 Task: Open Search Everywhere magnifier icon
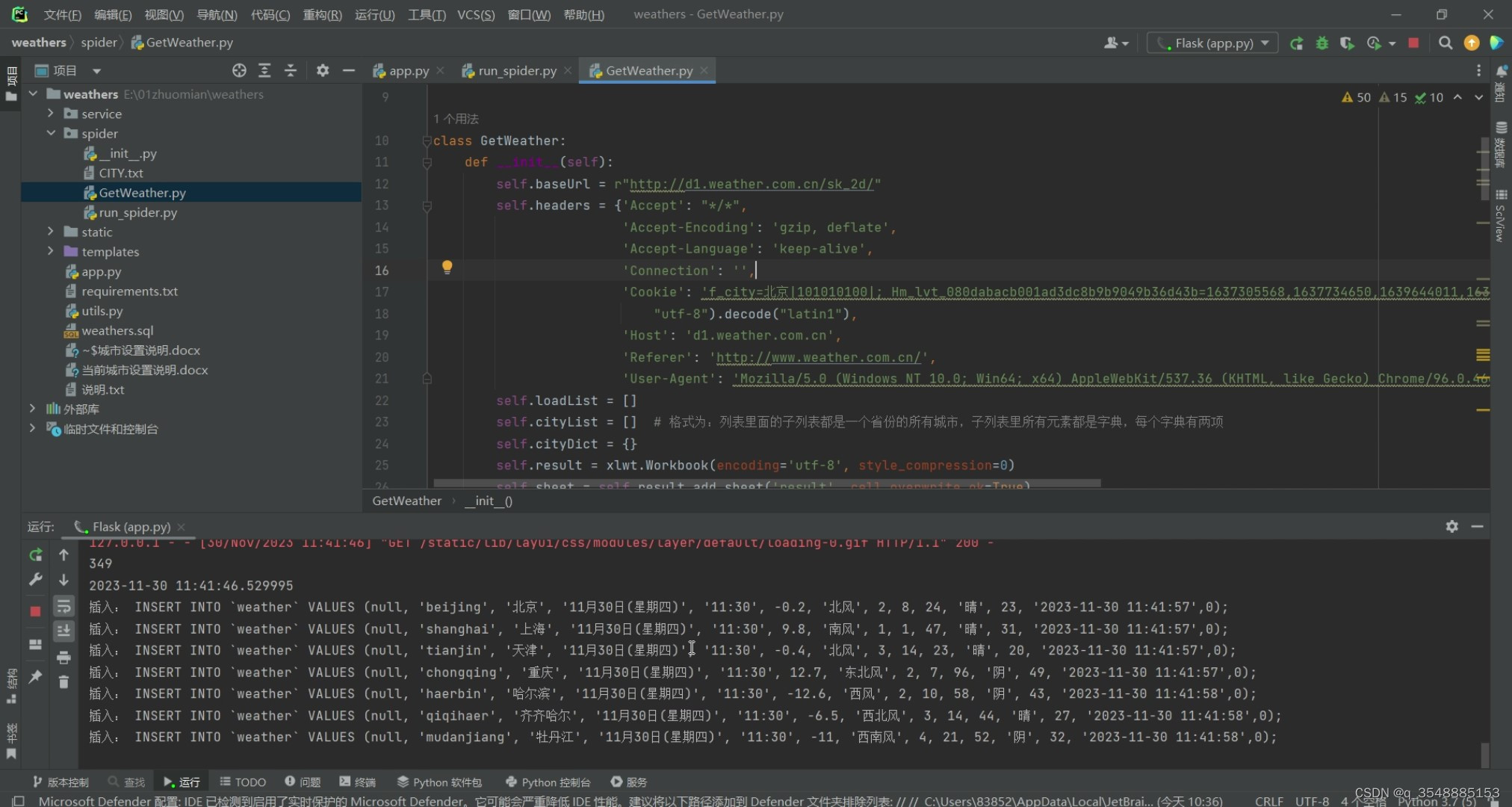click(x=1446, y=43)
